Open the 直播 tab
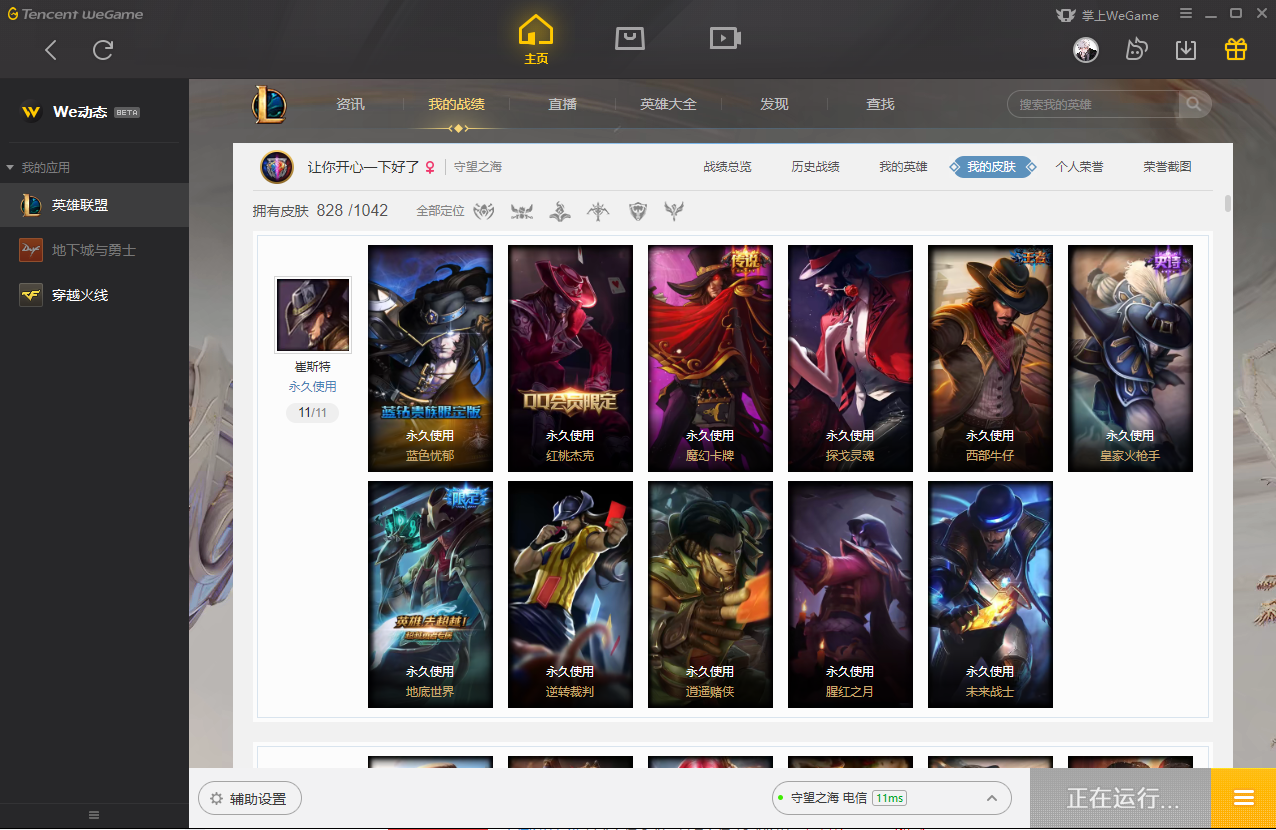The height and width of the screenshot is (830, 1276). [x=562, y=104]
